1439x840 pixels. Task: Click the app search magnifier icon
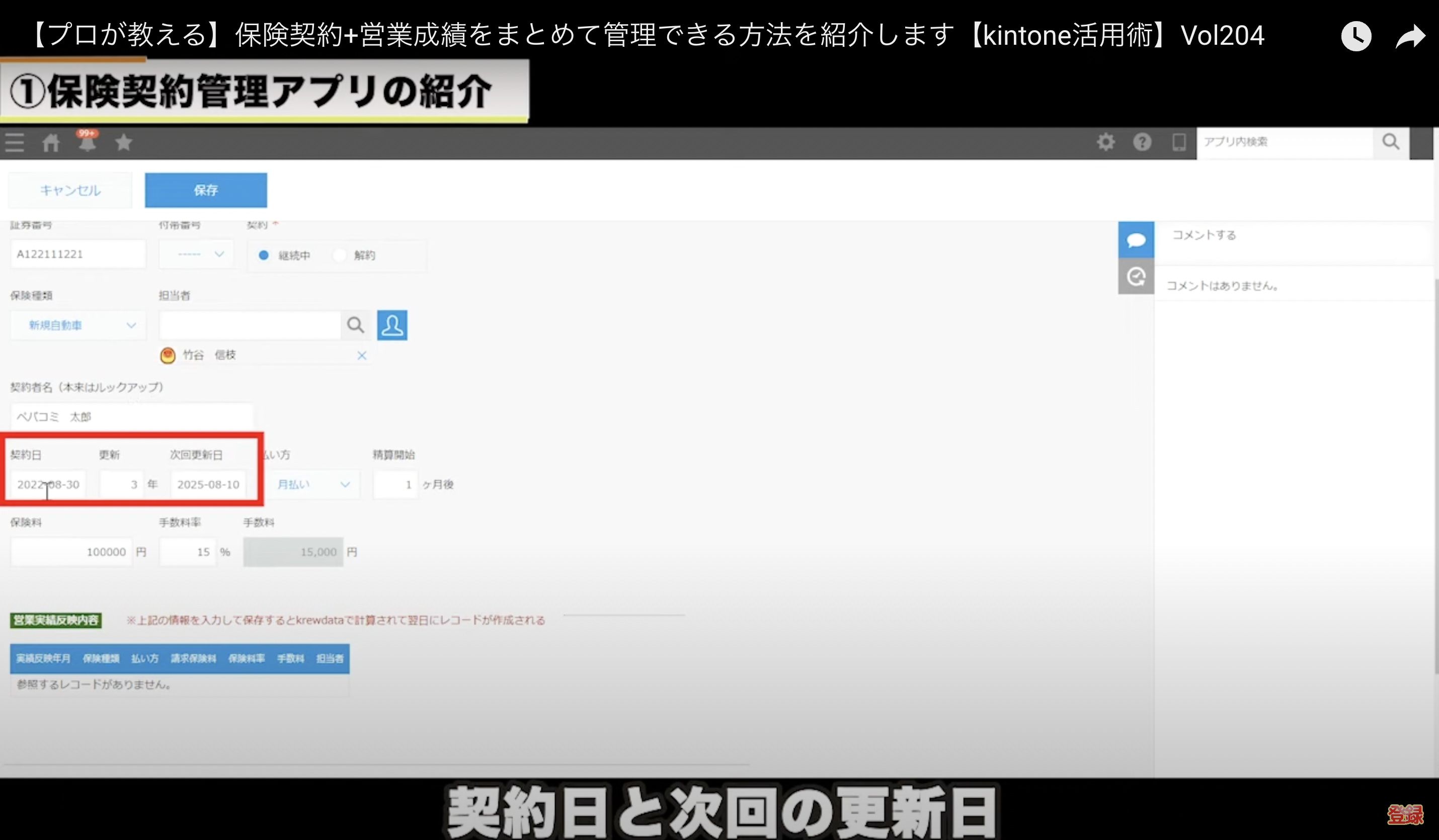[x=1391, y=142]
